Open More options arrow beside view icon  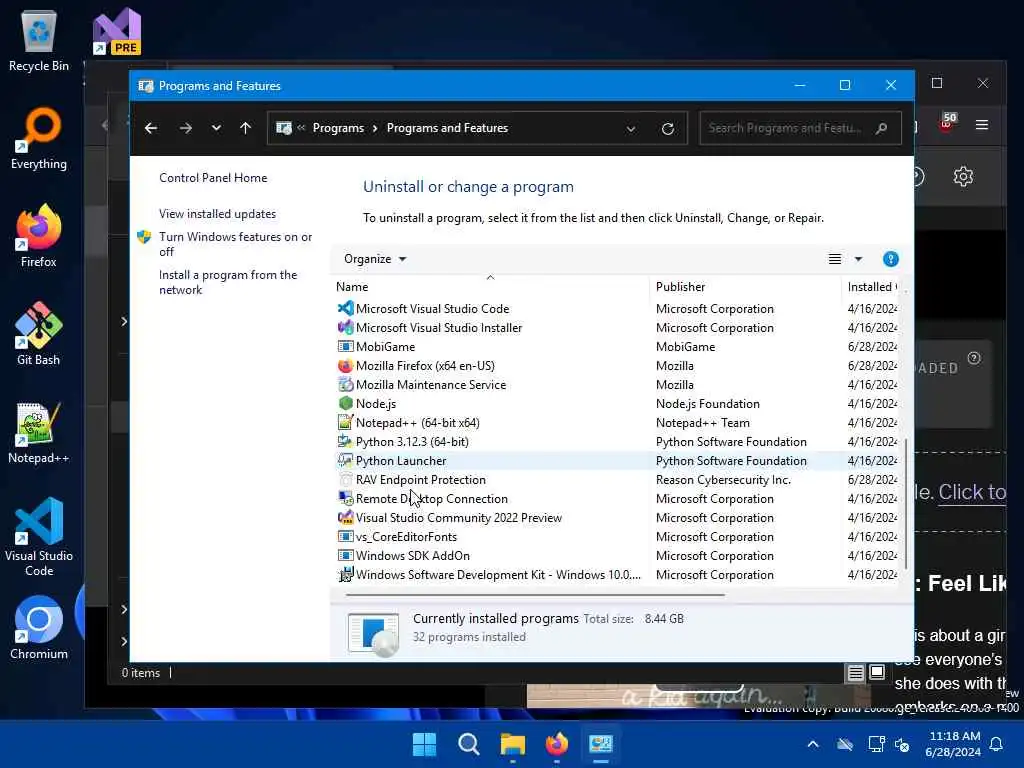tap(858, 259)
